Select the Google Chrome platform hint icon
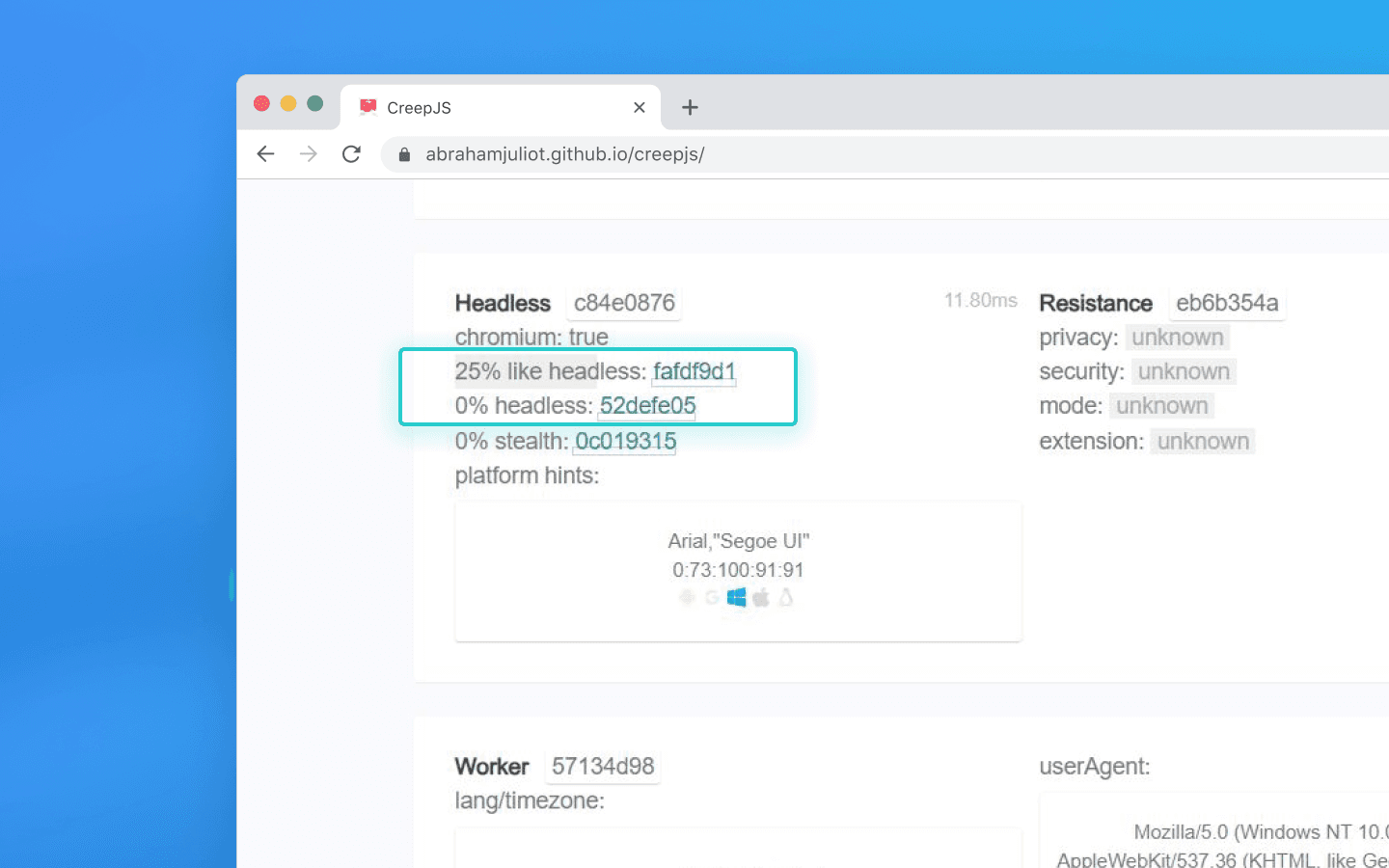 coord(712,597)
